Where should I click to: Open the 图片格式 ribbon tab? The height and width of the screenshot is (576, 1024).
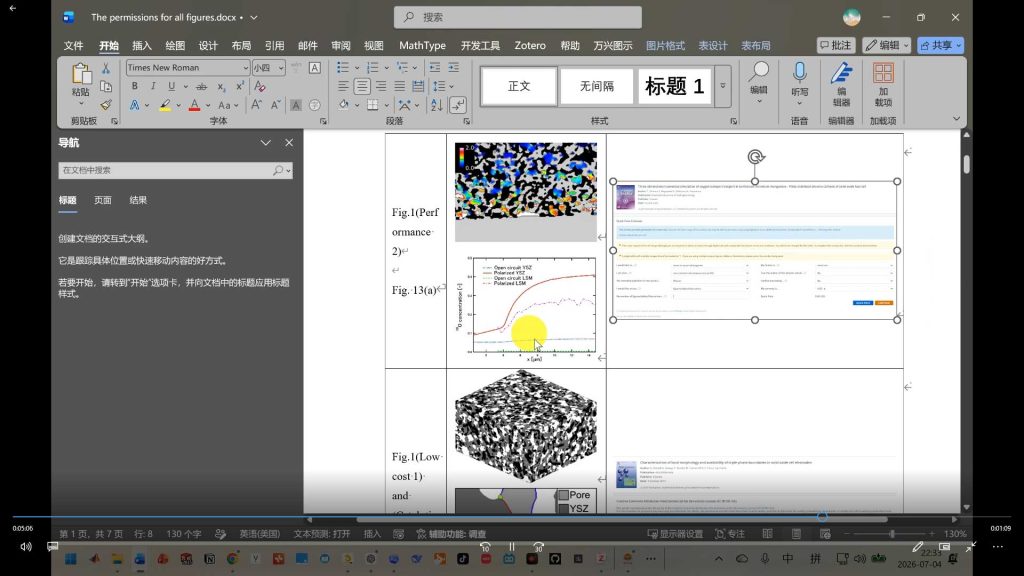(x=665, y=46)
